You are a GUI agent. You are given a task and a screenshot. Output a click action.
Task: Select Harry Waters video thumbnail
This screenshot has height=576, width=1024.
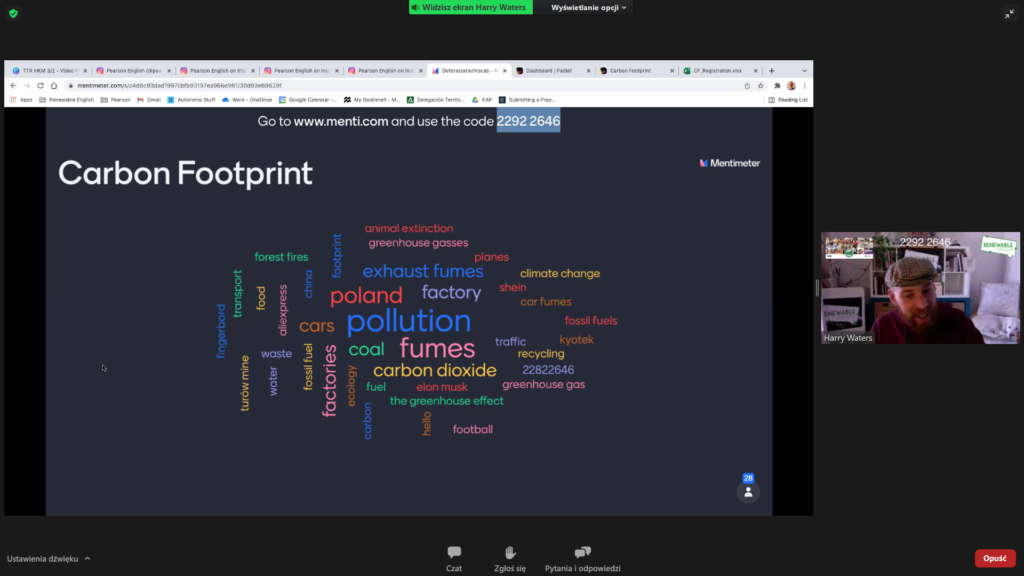(920, 288)
